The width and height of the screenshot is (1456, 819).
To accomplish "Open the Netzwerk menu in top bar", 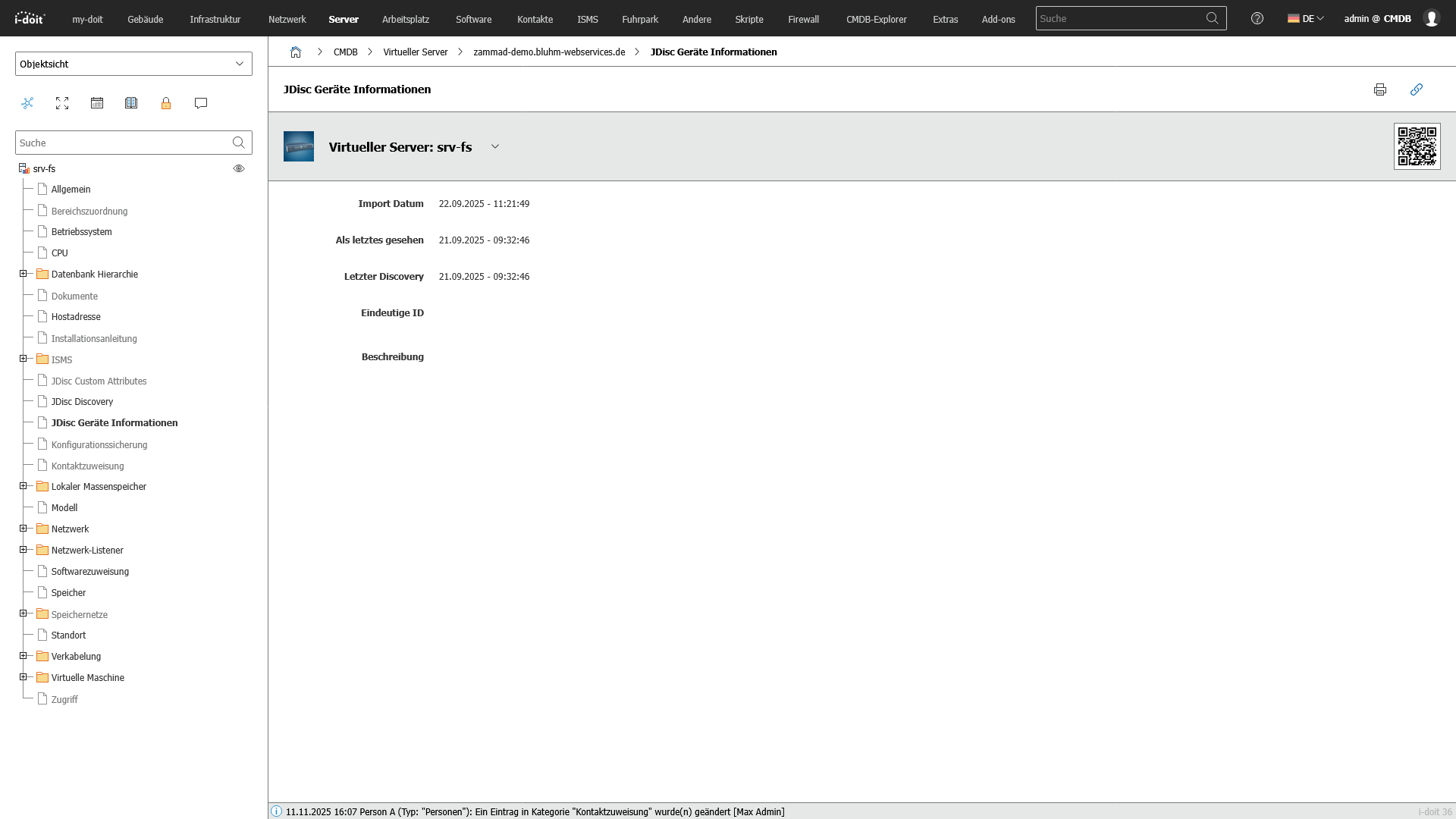I will 287,19.
